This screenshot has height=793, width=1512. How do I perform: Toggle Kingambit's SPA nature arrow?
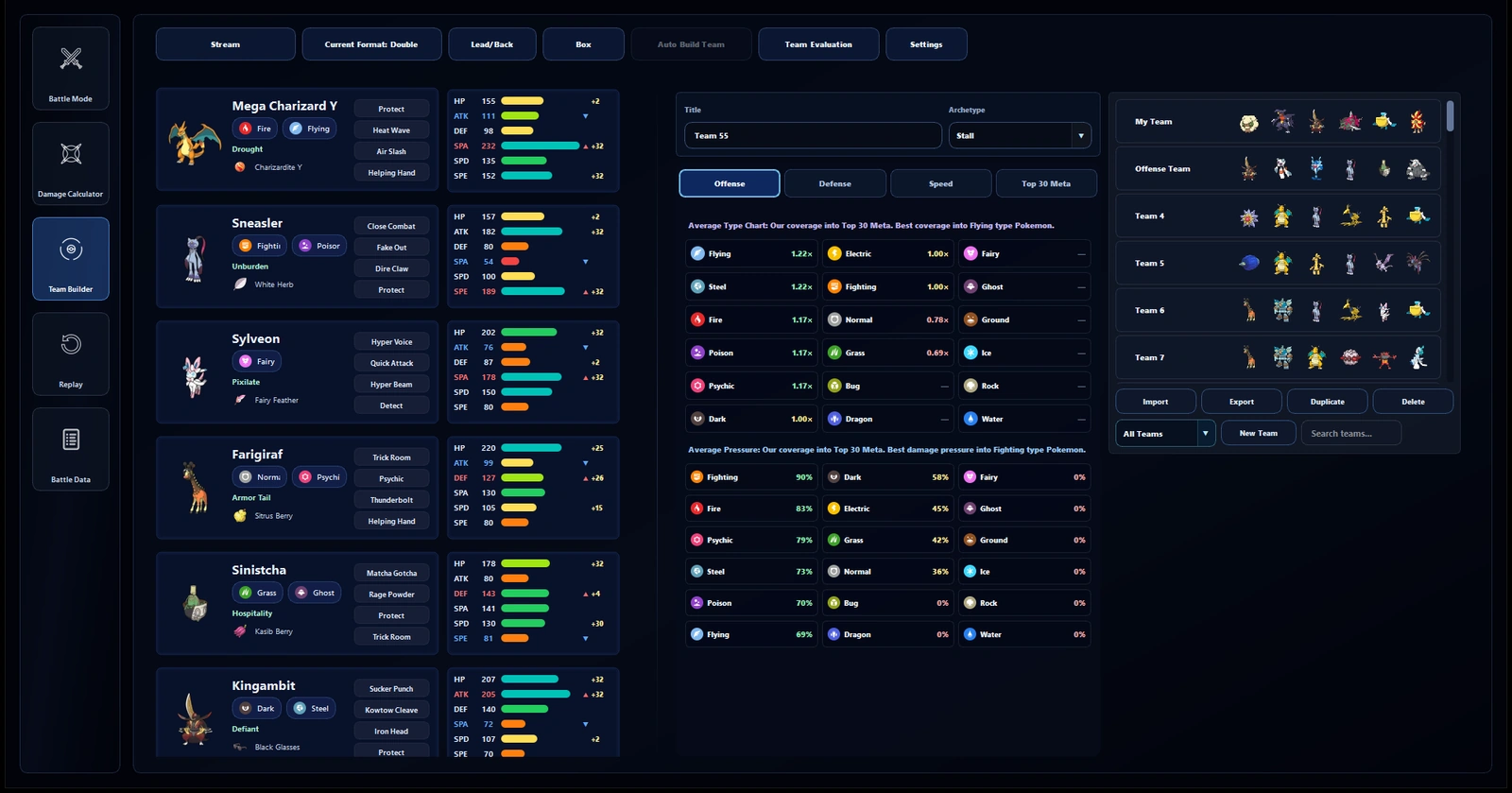(586, 725)
